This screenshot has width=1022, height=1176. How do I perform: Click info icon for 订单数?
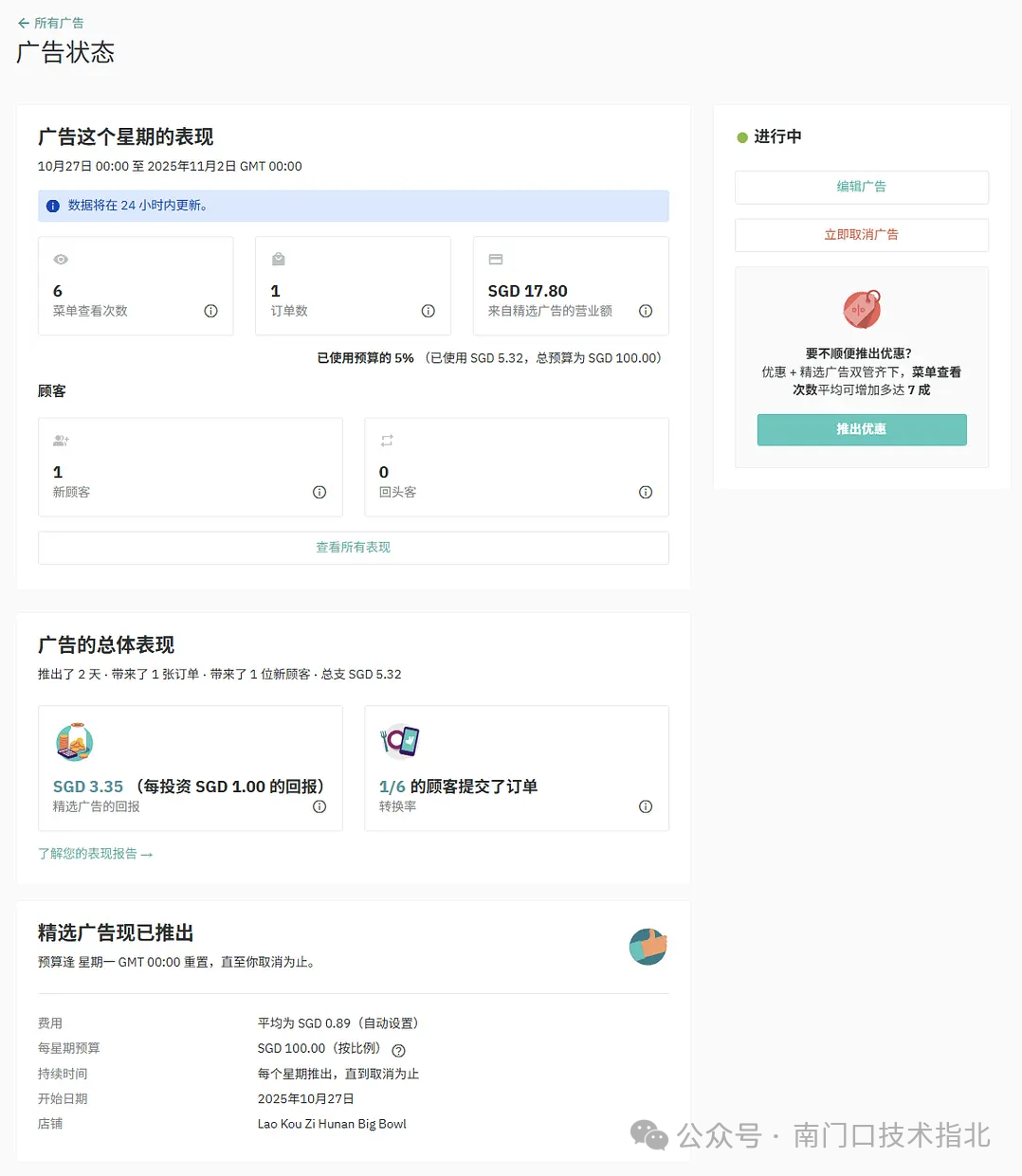coord(429,311)
